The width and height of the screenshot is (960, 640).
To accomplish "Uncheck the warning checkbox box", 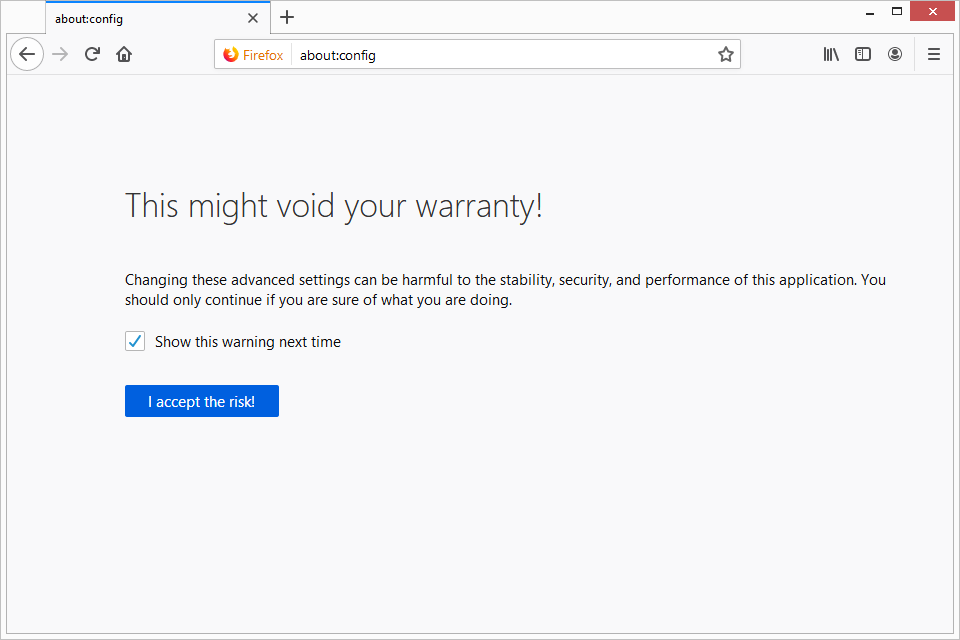I will 135,342.
